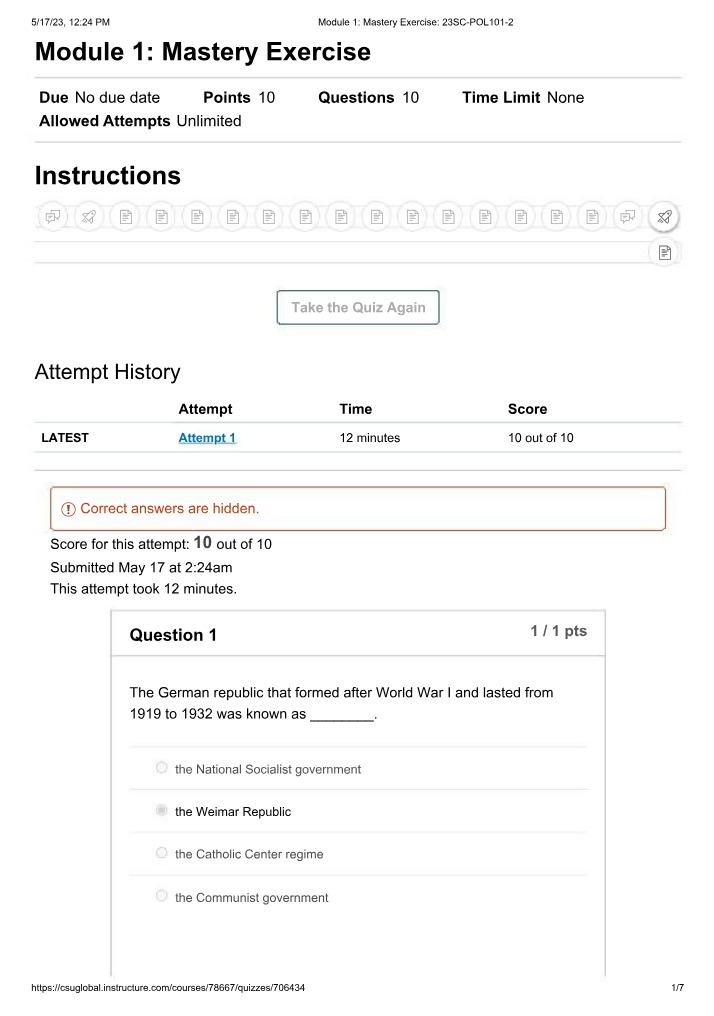The image size is (714, 1016).
Task: Open the discussion icon beside highlighted rocket
Action: point(628,216)
